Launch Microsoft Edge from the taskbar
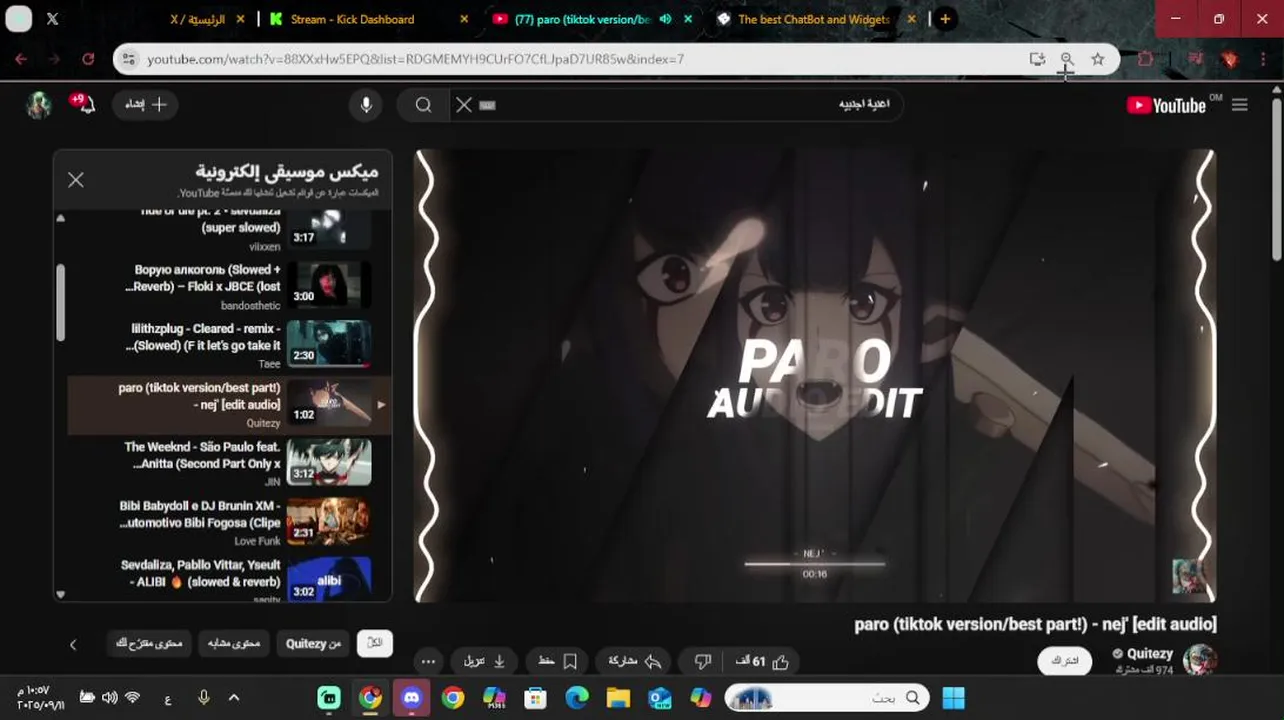The width and height of the screenshot is (1284, 720). [577, 697]
